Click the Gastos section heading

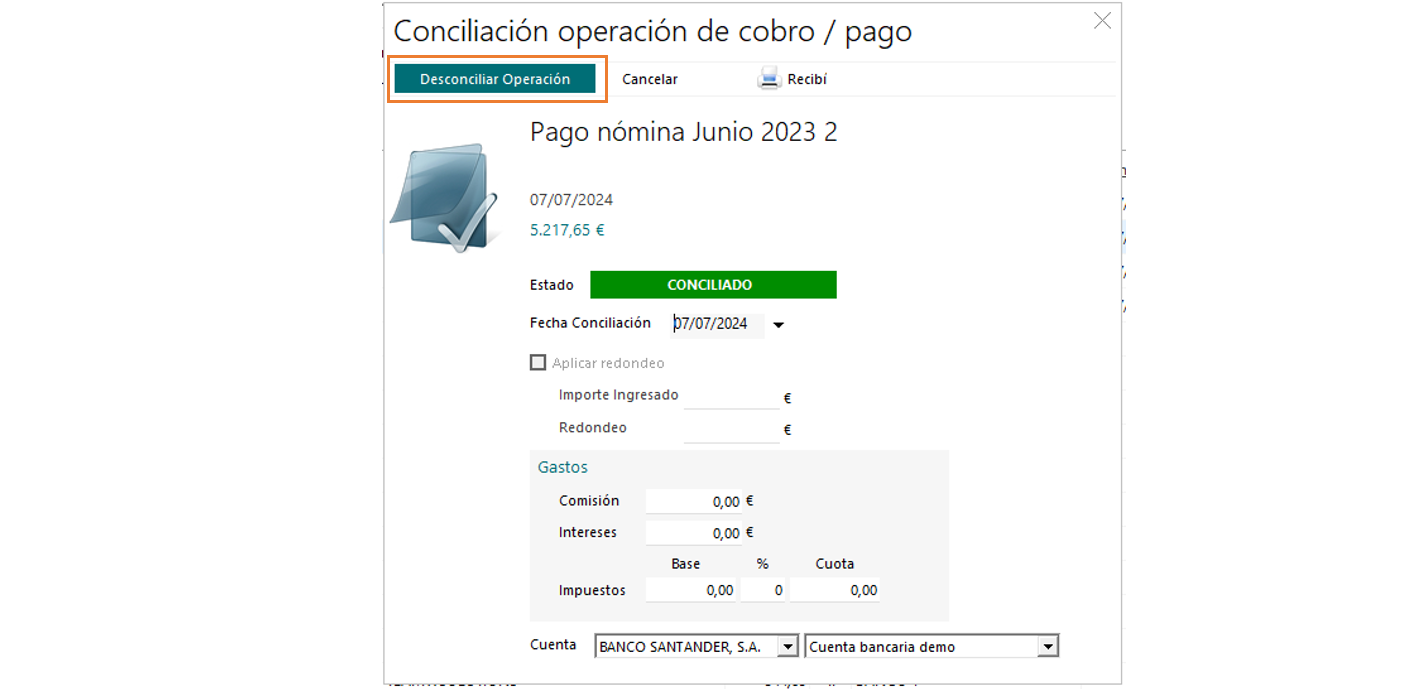pyautogui.click(x=563, y=467)
